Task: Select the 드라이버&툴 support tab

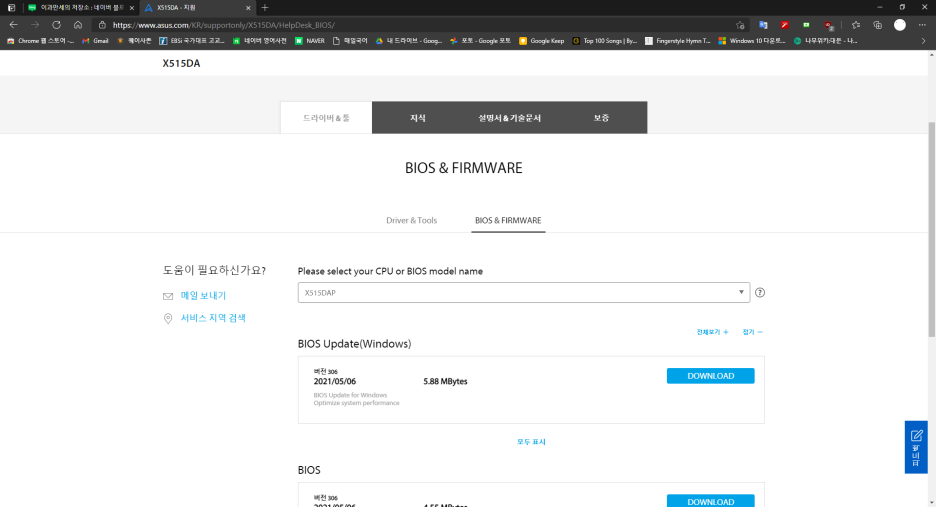Action: [x=326, y=118]
